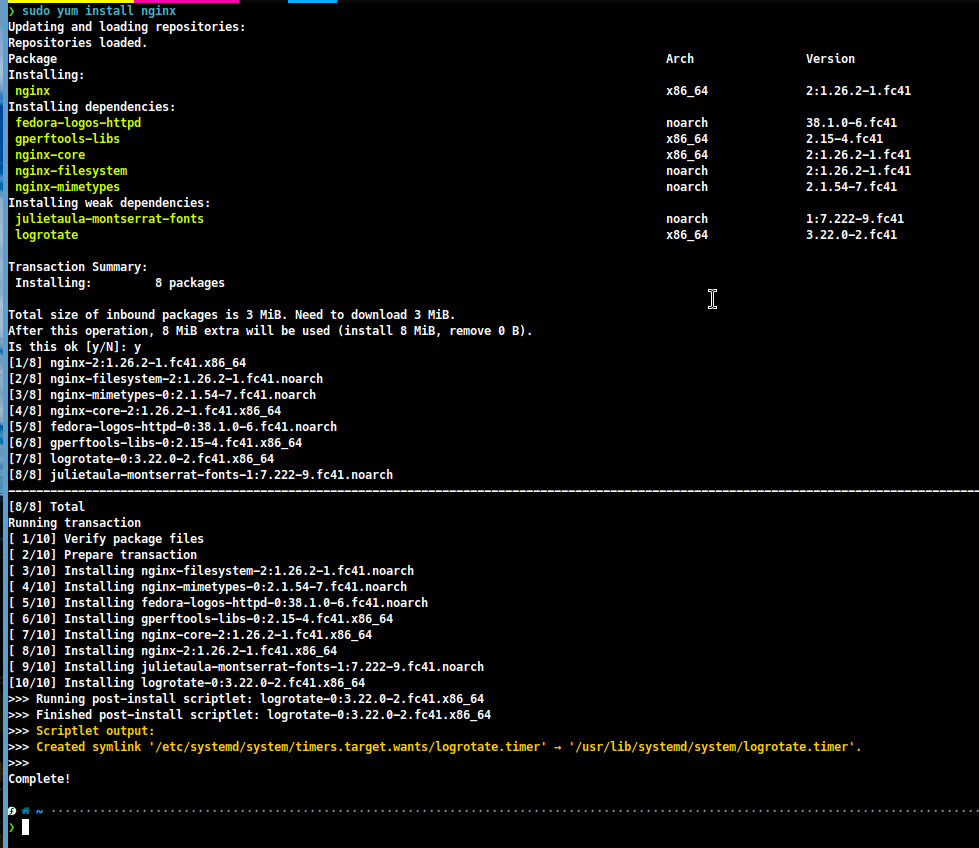This screenshot has height=848, width=979.
Task: Select green 'nginx-core' in the dependencies list
Action: coord(50,155)
